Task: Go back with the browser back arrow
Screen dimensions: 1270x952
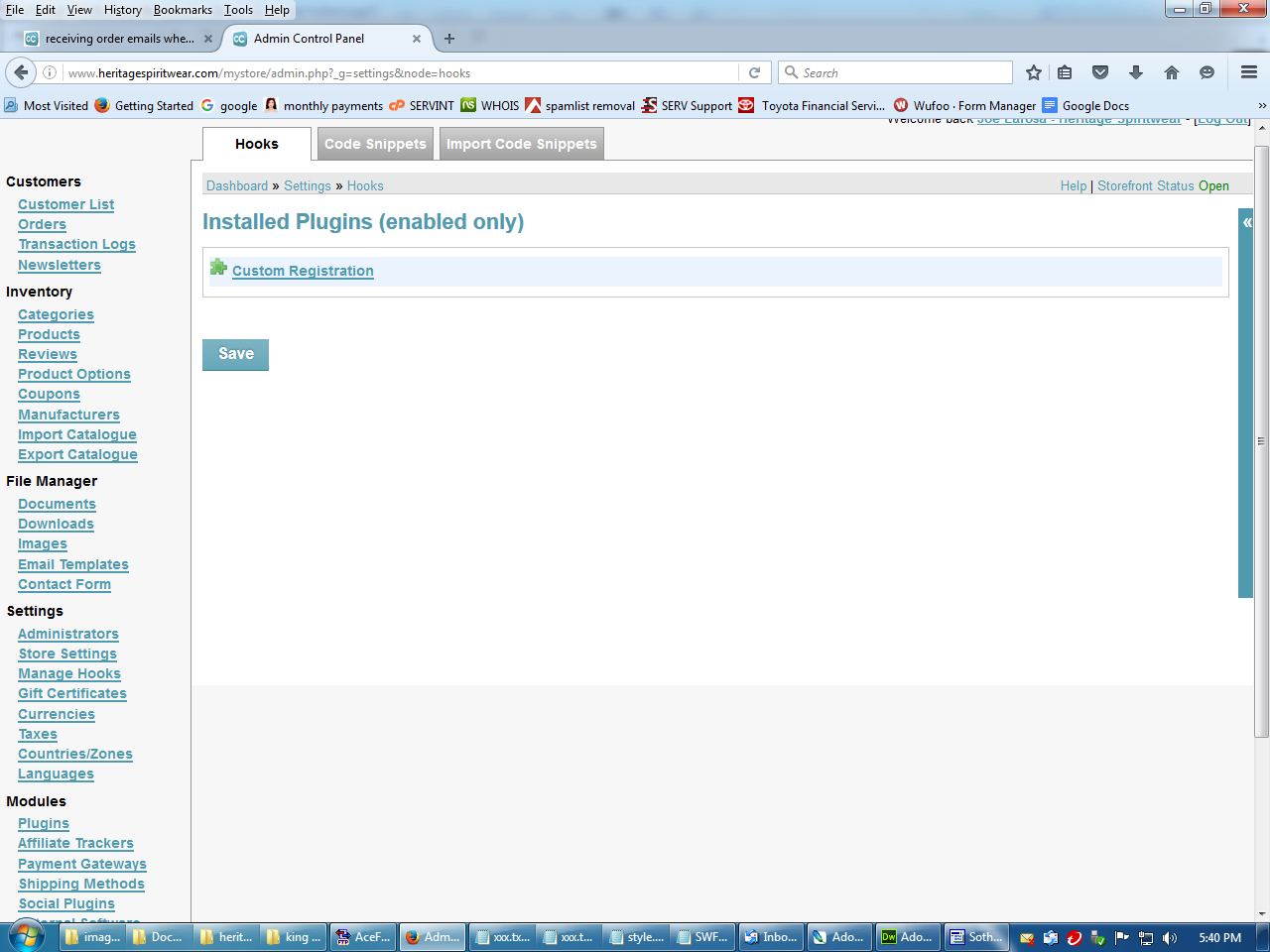Action: (21, 72)
